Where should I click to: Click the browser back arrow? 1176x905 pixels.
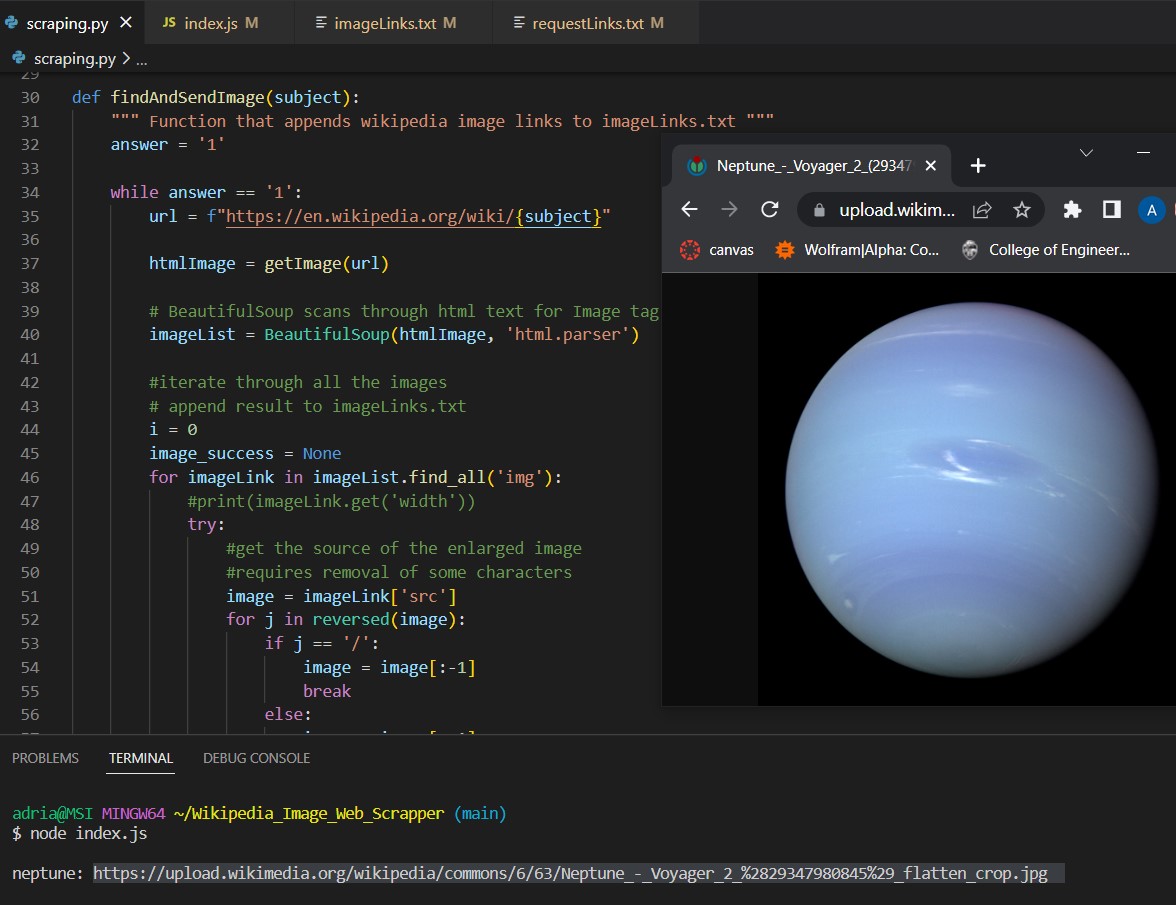[x=689, y=209]
